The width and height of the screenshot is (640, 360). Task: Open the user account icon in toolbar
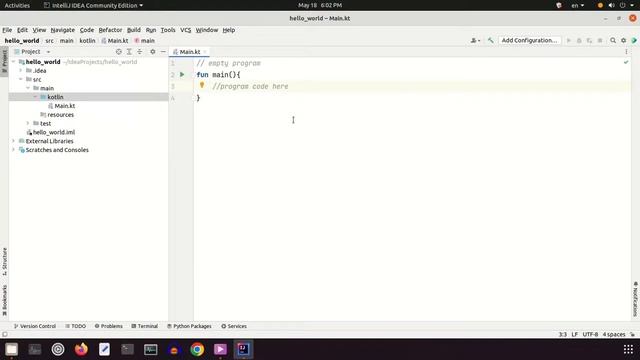point(475,40)
